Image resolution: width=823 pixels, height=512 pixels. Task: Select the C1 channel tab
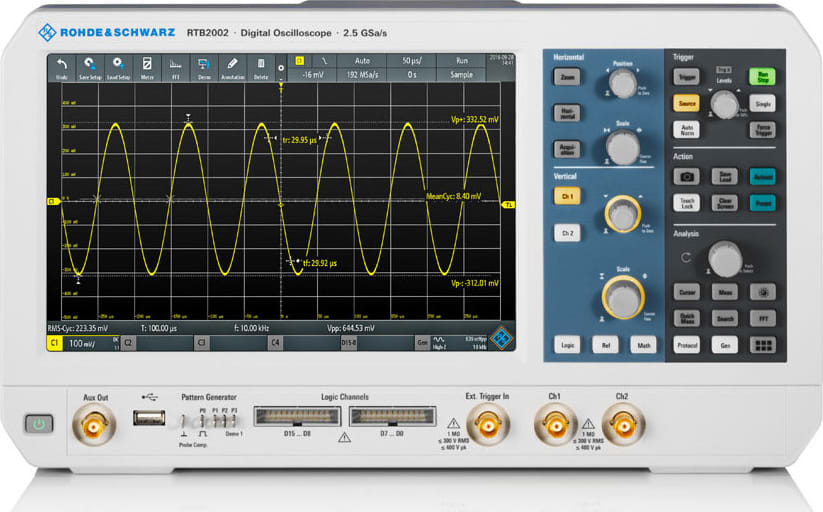(55, 343)
